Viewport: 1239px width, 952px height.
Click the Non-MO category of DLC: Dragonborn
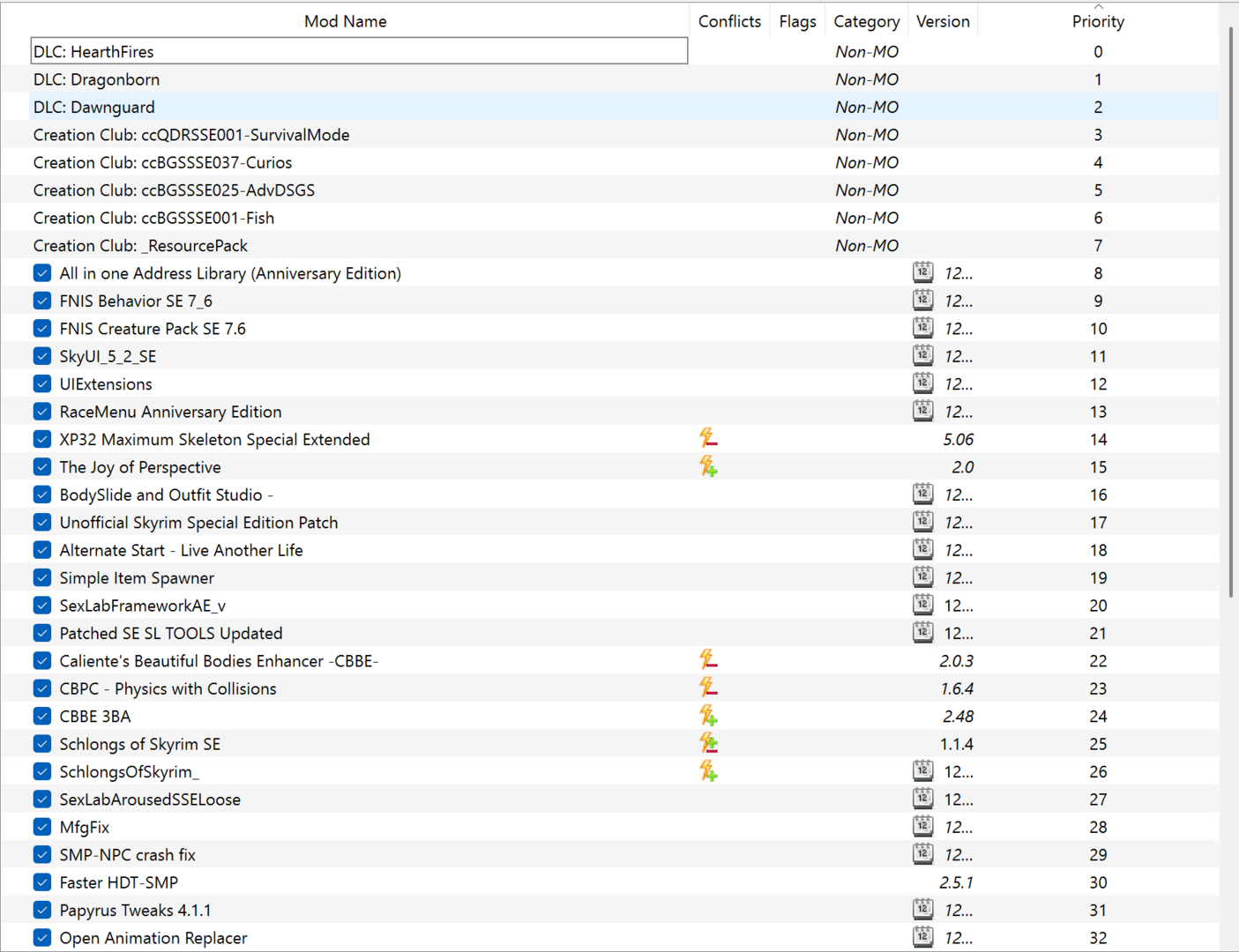click(867, 79)
